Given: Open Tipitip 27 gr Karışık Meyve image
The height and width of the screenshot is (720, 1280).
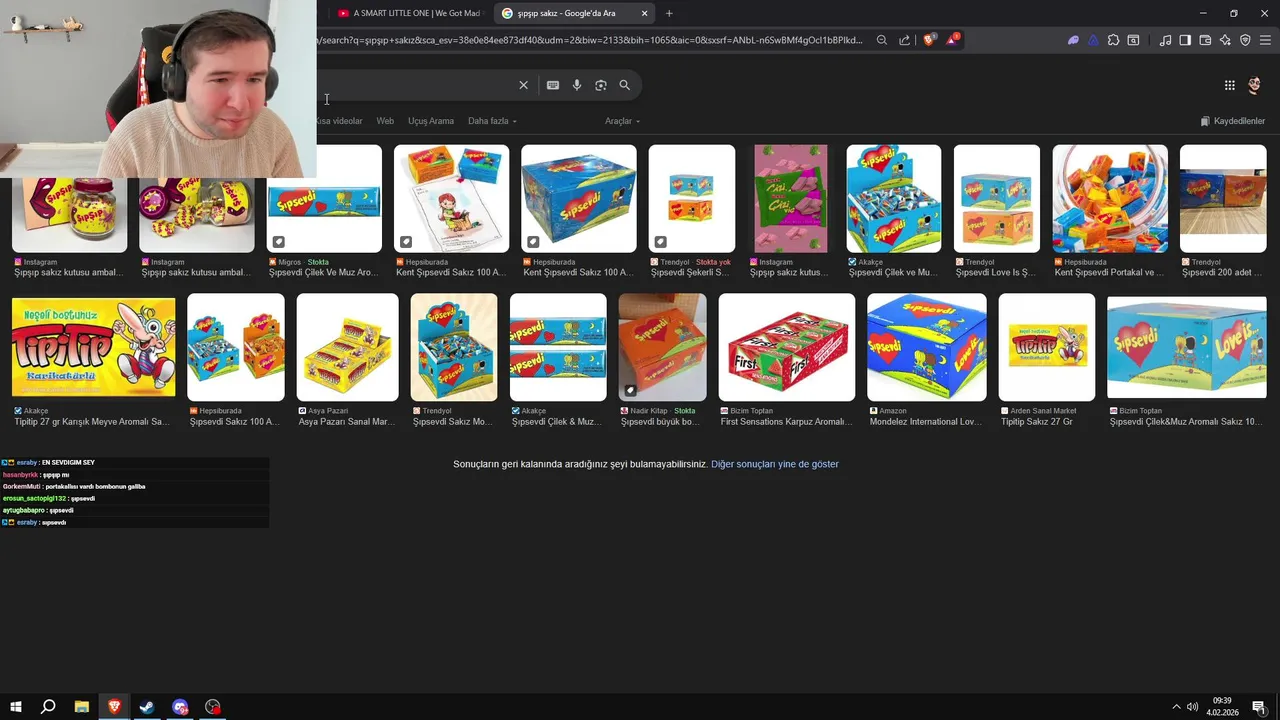Looking at the screenshot, I should [93, 347].
